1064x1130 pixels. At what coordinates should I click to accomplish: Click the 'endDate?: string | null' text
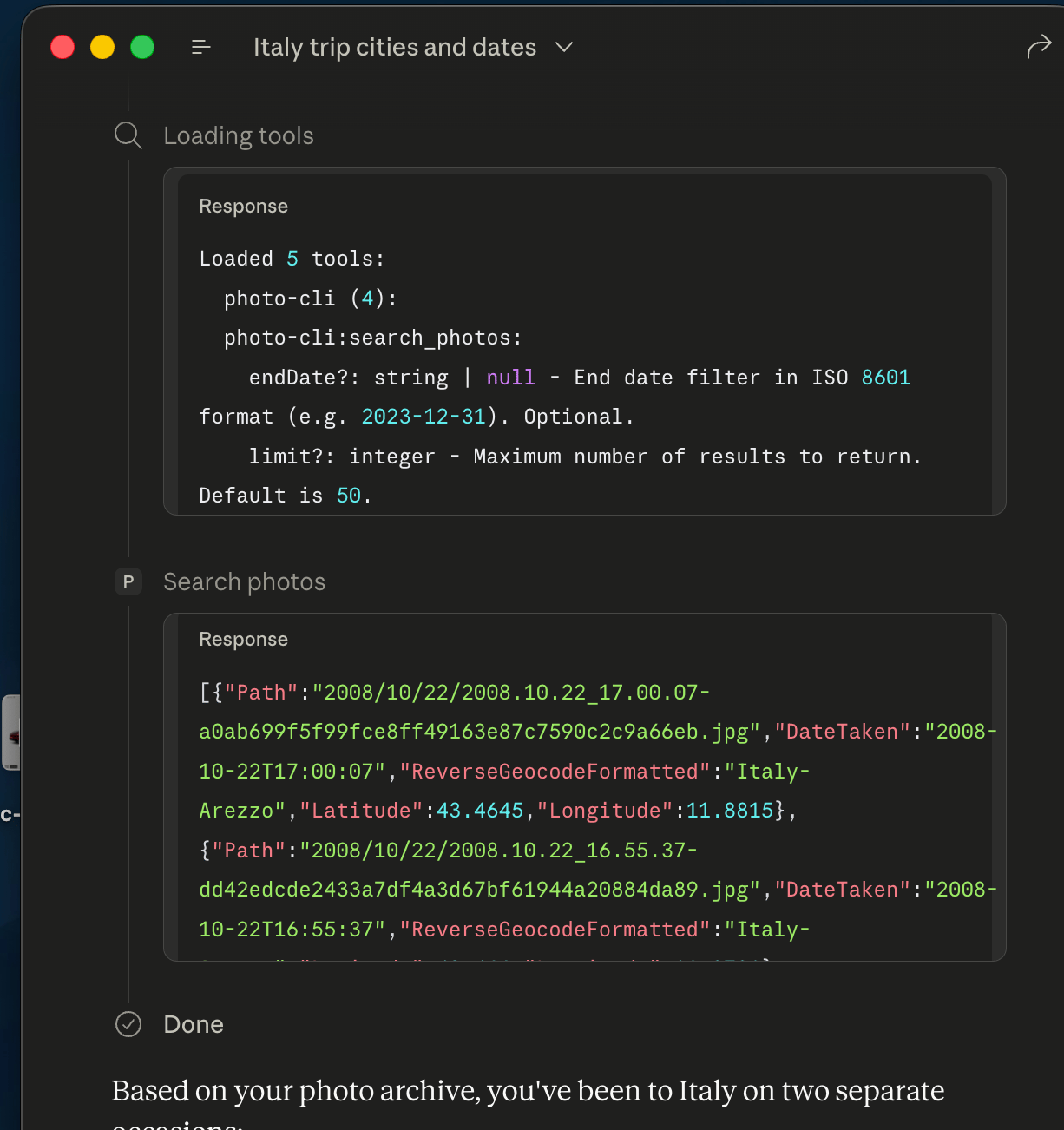coord(392,378)
